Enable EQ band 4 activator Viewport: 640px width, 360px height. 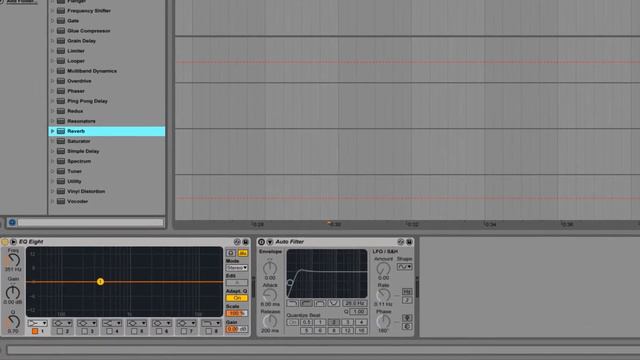(x=109, y=331)
